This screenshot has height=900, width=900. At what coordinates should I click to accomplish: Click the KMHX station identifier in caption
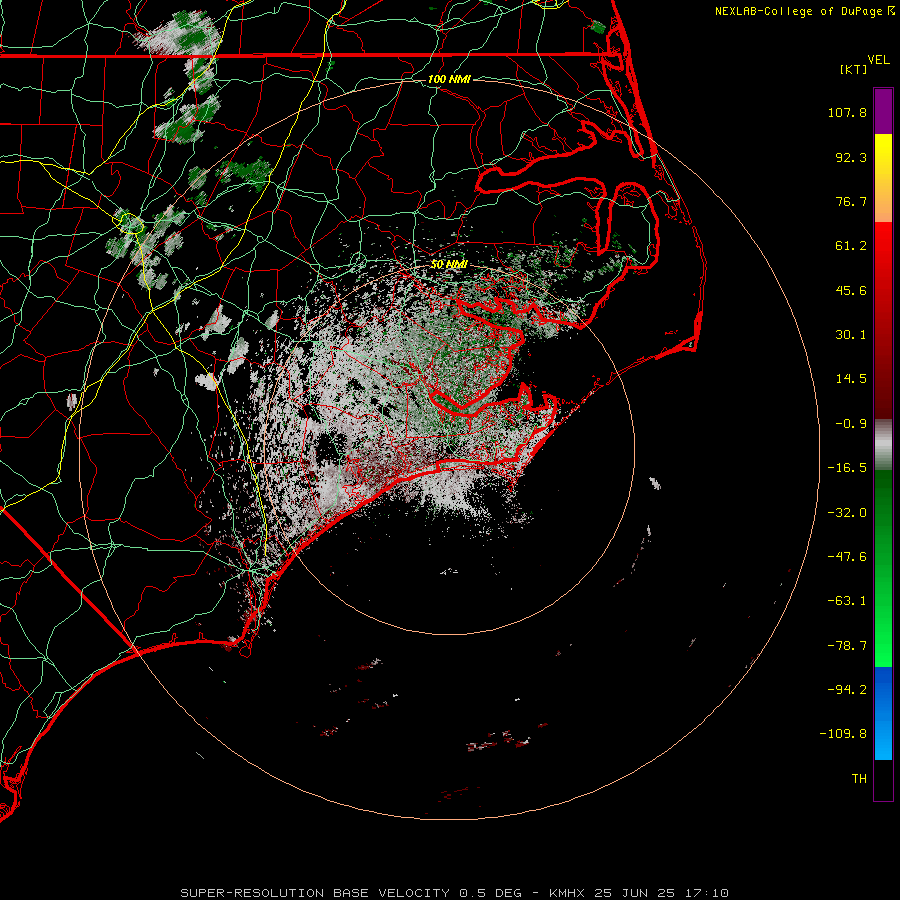[x=567, y=893]
